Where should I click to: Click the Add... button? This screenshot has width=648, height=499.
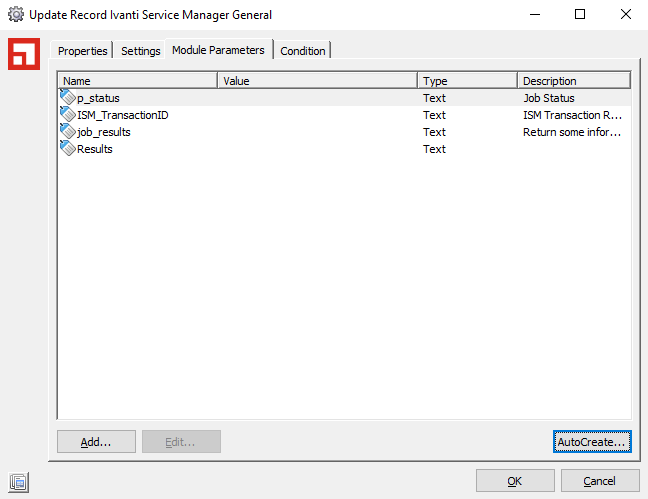tap(96, 442)
